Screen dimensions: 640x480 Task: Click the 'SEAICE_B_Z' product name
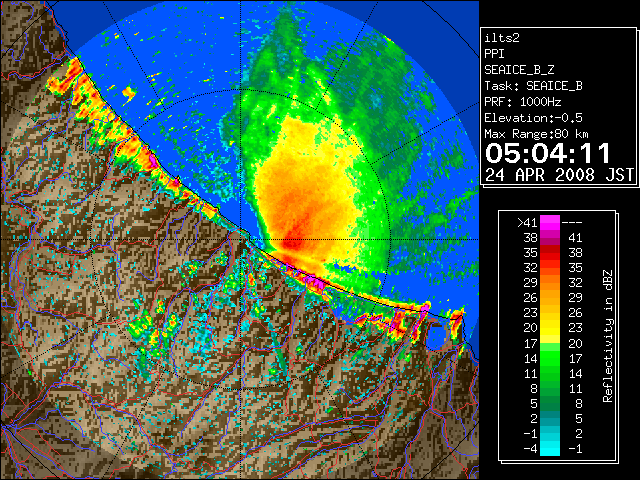[x=519, y=70]
